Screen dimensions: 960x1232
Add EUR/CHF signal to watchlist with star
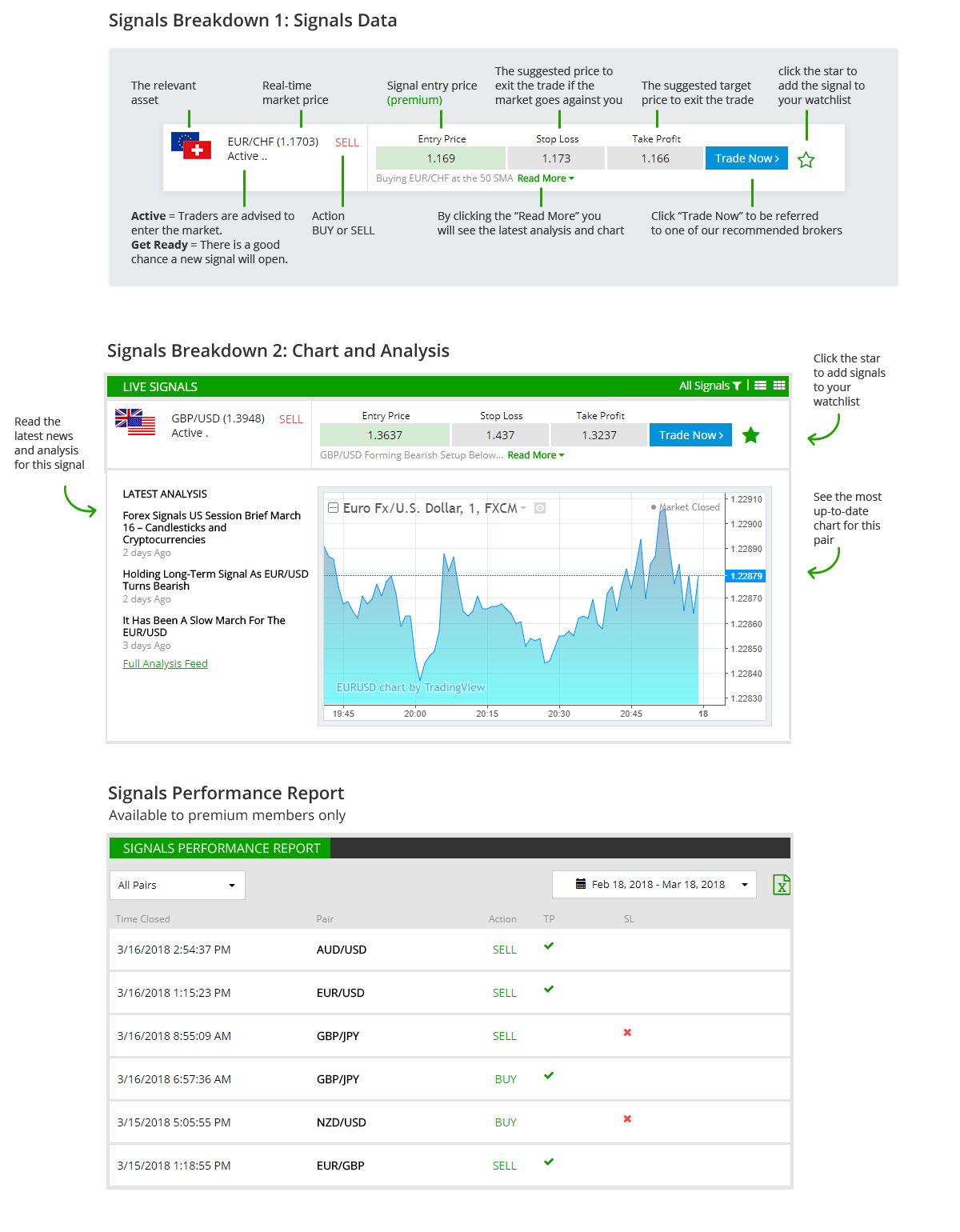tap(806, 160)
